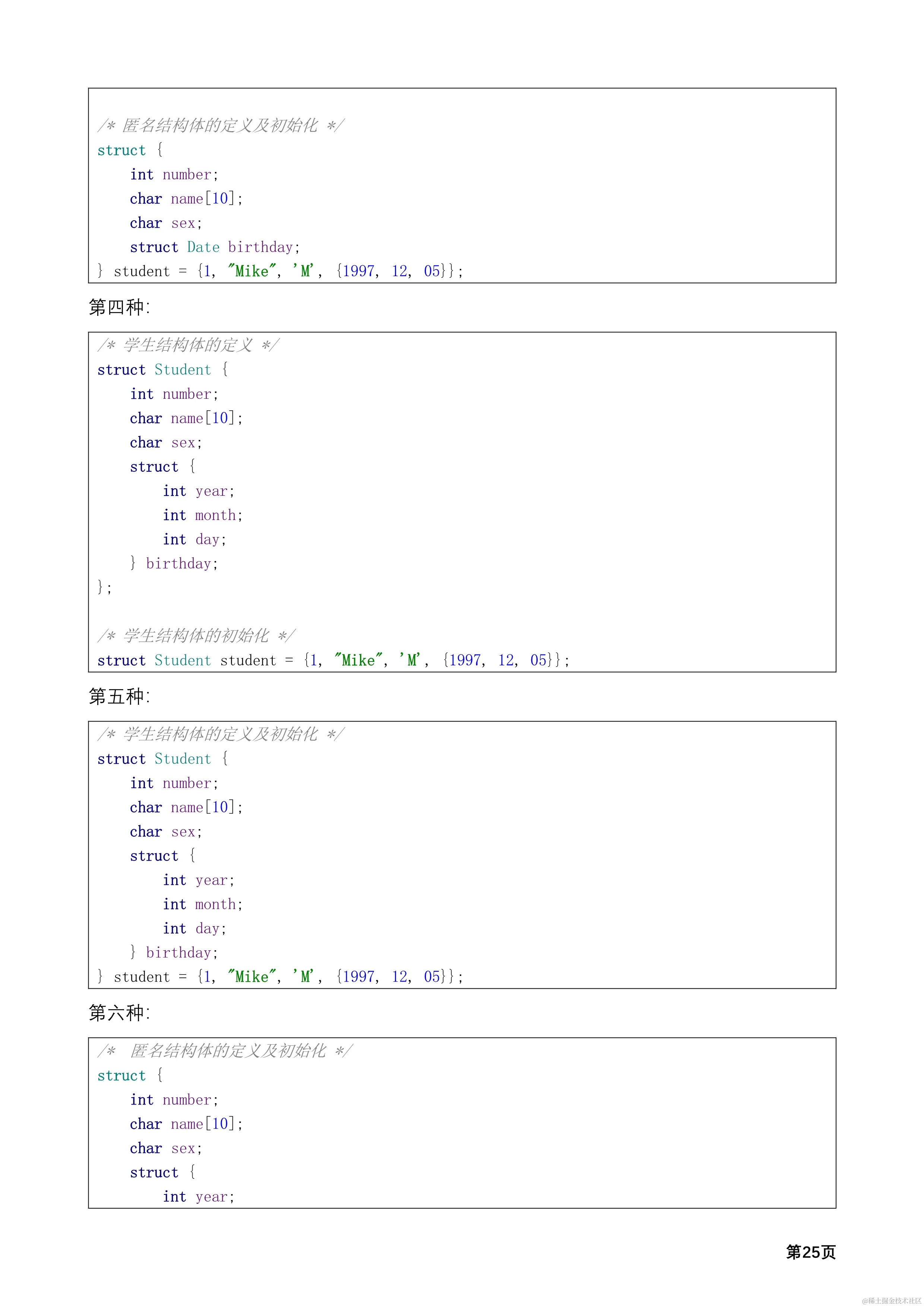The image size is (924, 1307).
Task: Click the comment 学生结构体的定义及初始化
Action: [220, 734]
